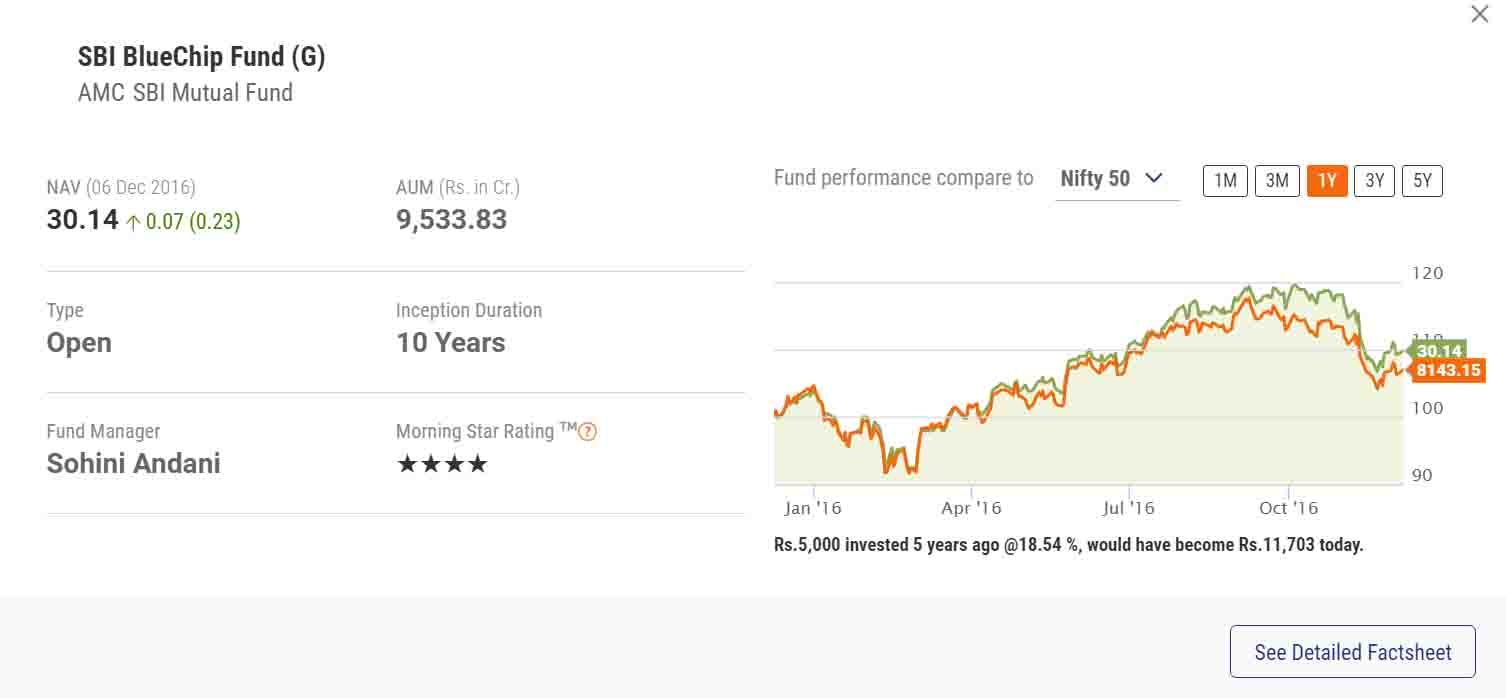Click the Morning Star Rating help icon
1506x698 pixels.
[588, 432]
